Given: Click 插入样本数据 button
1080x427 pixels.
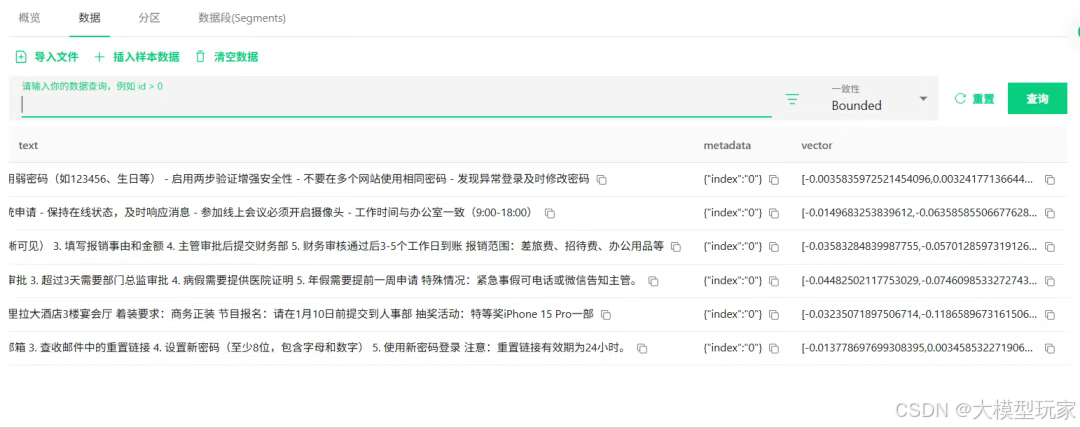Looking at the screenshot, I should coord(136,56).
